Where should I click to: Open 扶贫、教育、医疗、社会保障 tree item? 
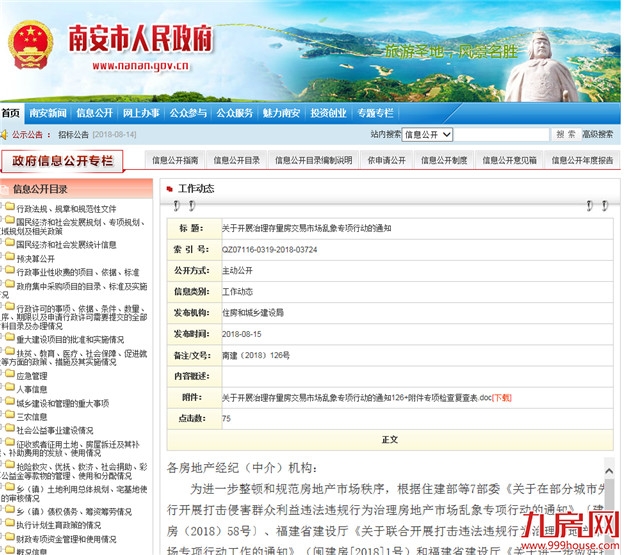click(82, 354)
